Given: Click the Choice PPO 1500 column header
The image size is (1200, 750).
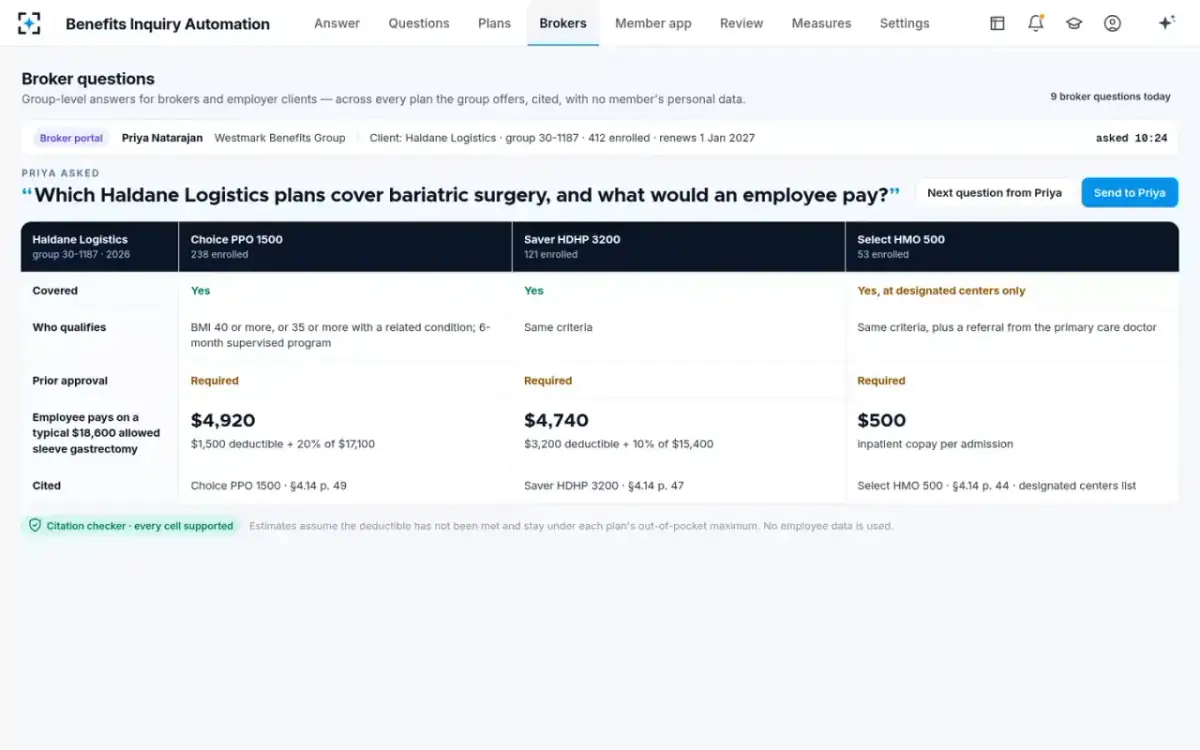Looking at the screenshot, I should (345, 246).
